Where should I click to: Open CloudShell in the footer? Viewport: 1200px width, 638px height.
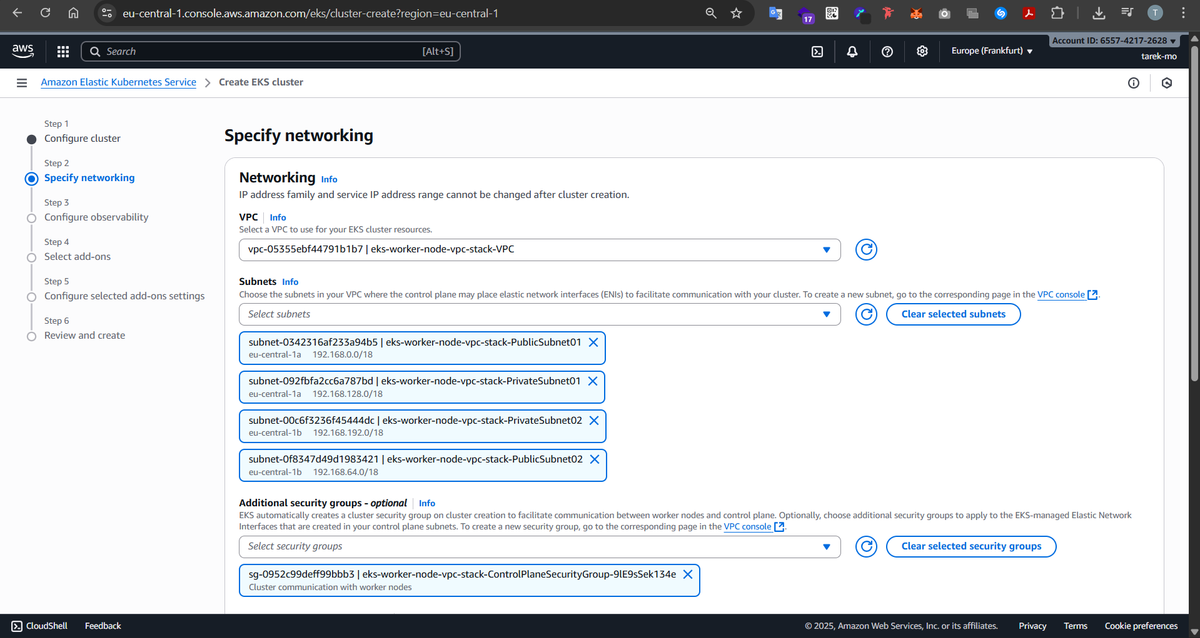coord(39,626)
